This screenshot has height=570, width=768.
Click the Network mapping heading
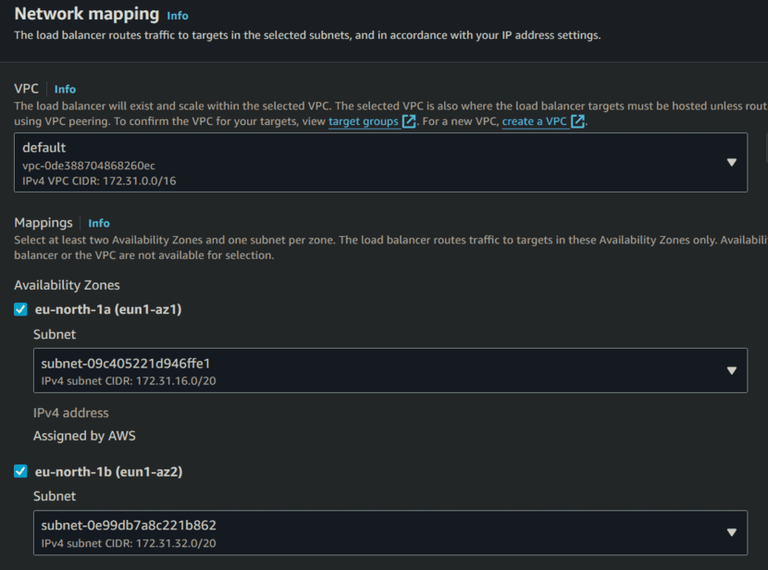coord(86,15)
